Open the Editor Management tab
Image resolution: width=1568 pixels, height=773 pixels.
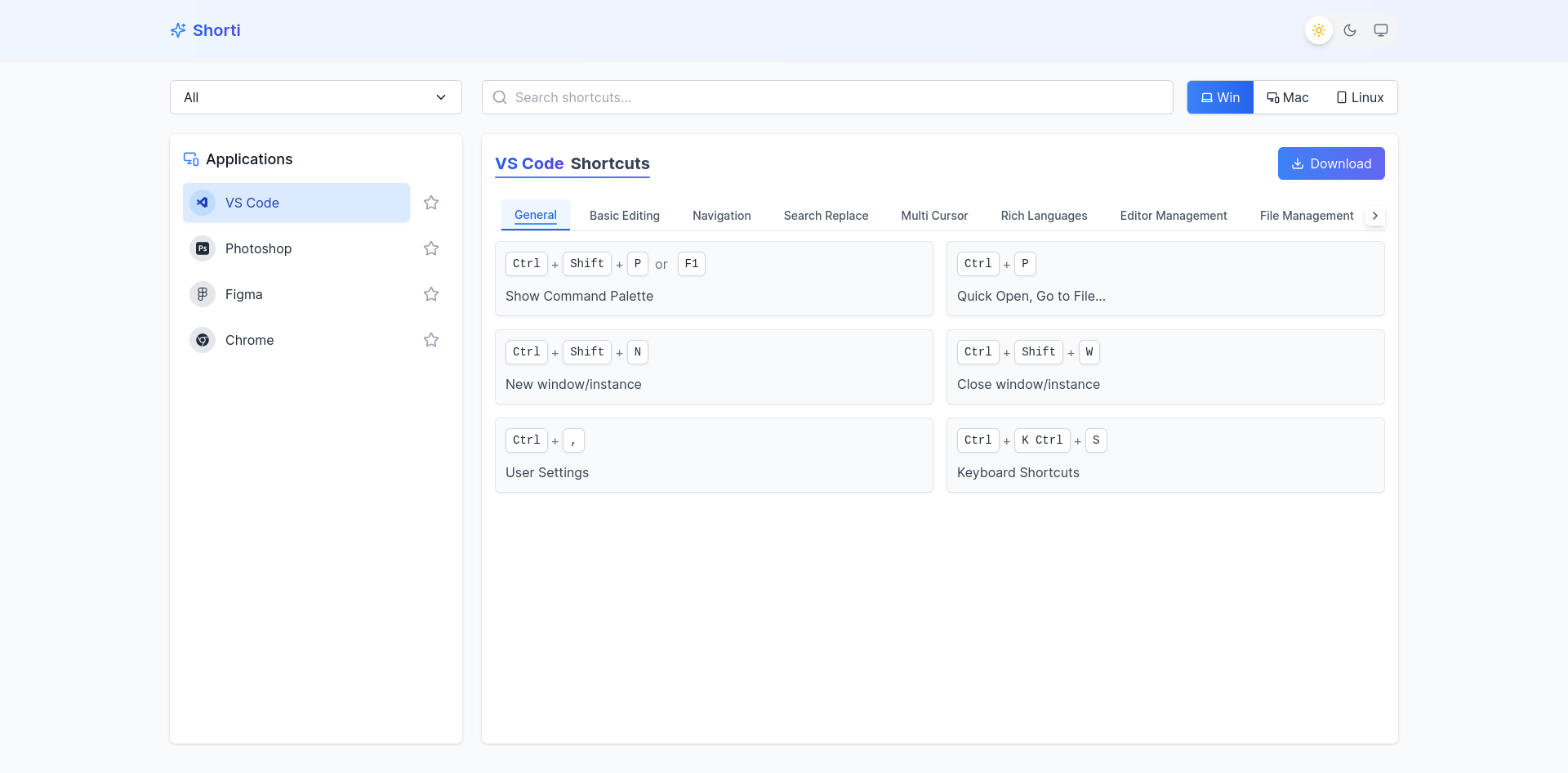(1174, 216)
